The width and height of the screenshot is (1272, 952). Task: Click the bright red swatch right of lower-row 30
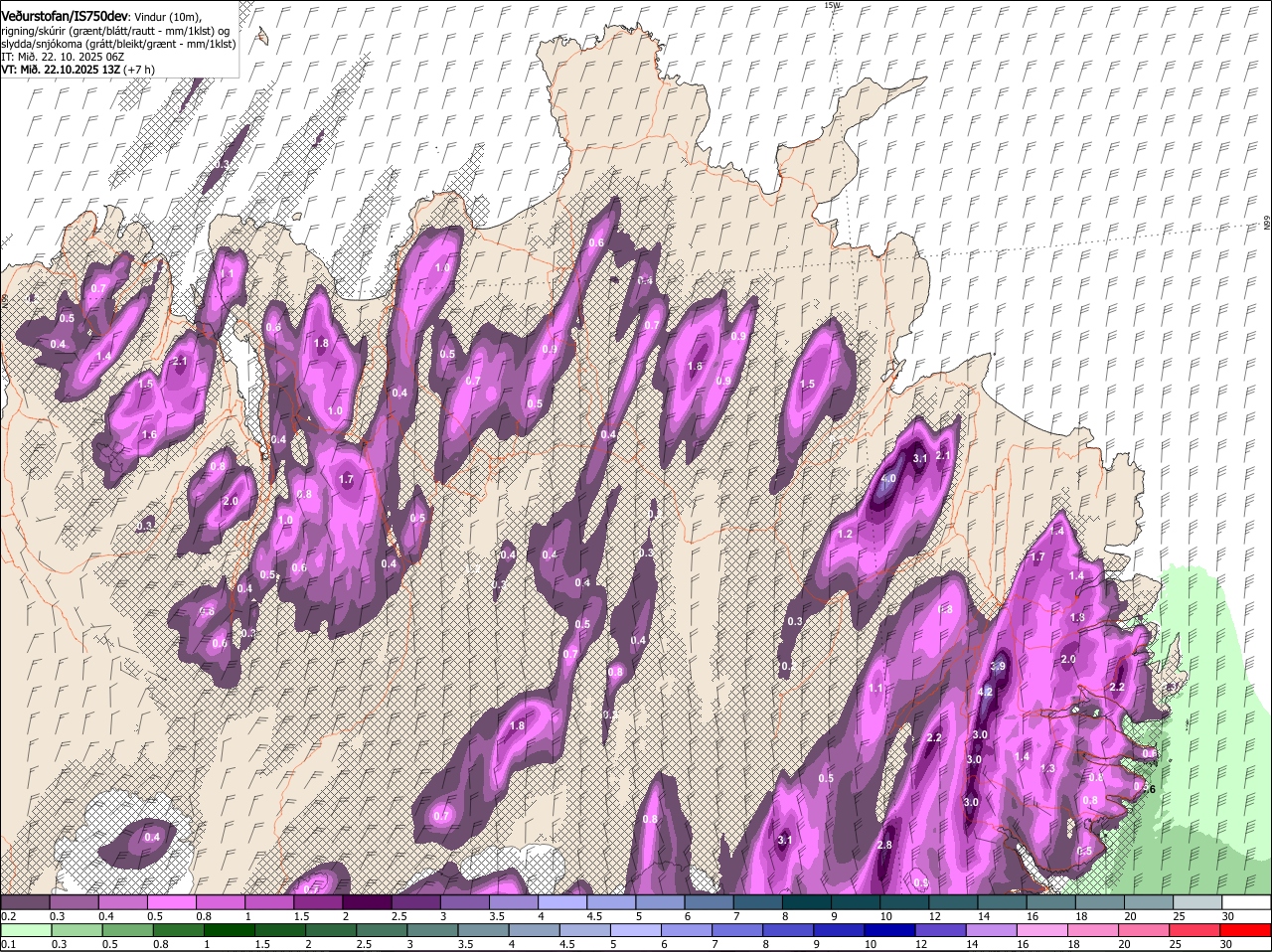1248,931
